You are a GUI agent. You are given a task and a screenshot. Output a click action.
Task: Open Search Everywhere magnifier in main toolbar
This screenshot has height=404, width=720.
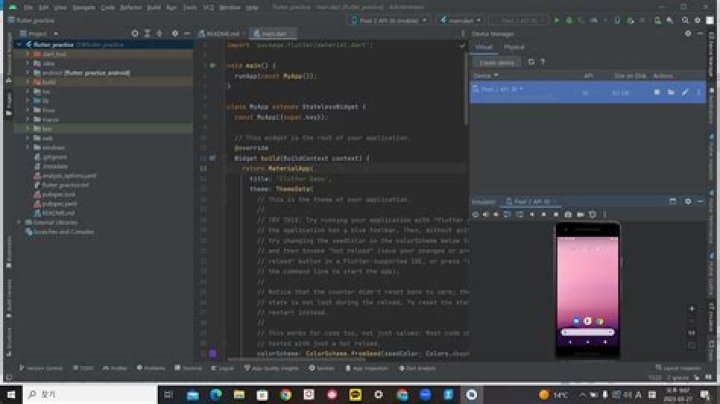click(x=685, y=21)
